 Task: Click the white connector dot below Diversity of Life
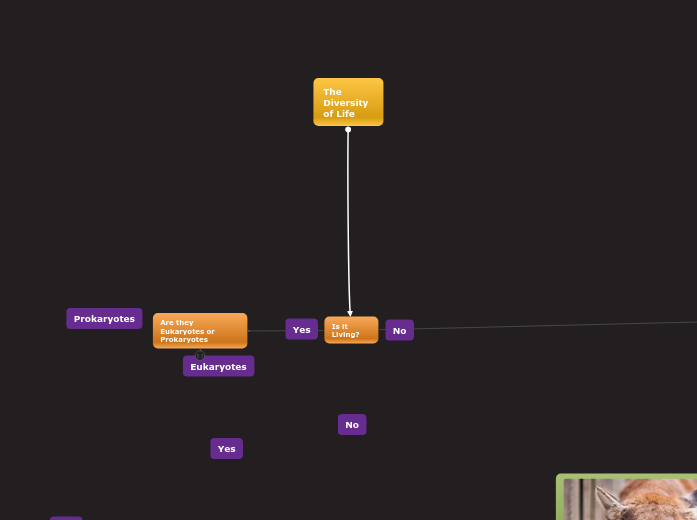tap(348, 130)
